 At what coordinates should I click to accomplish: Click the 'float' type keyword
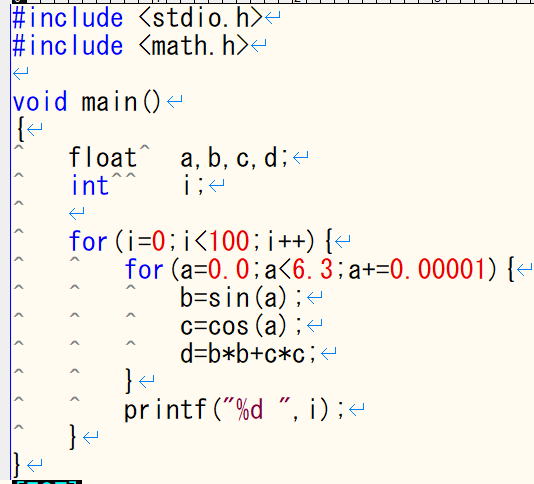(103, 157)
